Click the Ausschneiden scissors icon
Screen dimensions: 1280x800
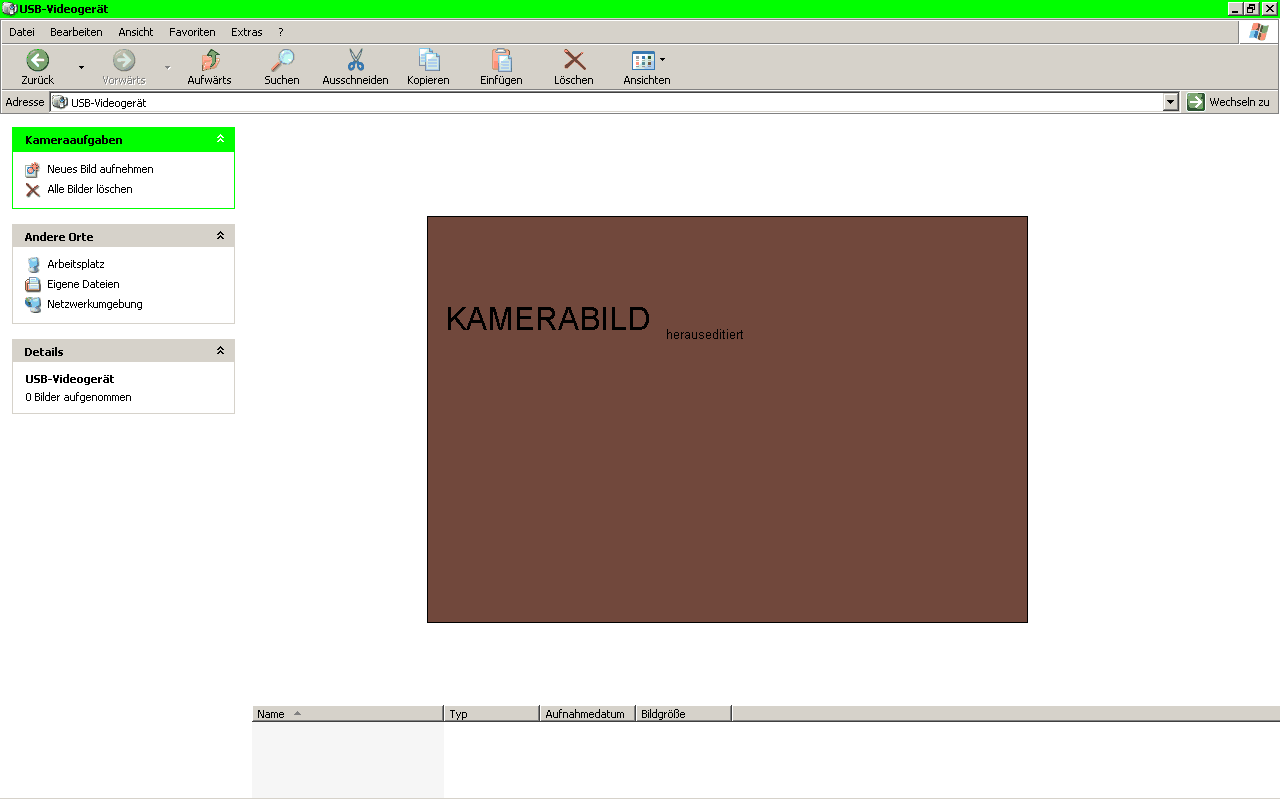point(356,60)
